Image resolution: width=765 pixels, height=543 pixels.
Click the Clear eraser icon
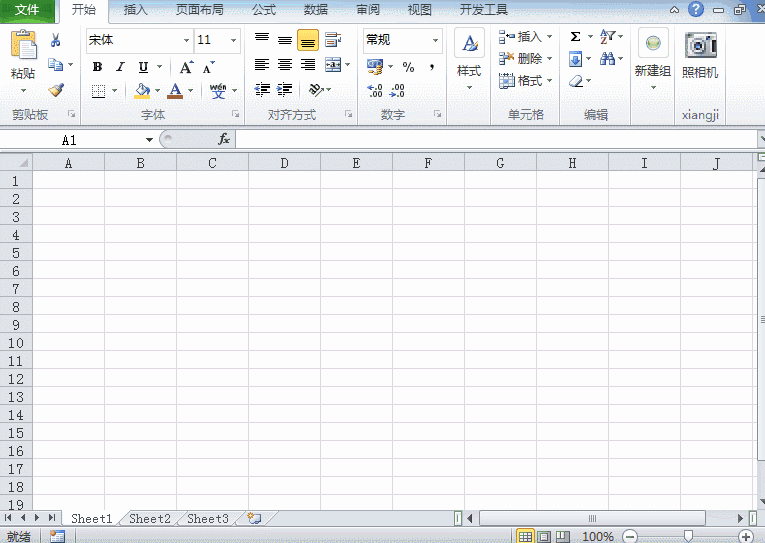[x=577, y=81]
